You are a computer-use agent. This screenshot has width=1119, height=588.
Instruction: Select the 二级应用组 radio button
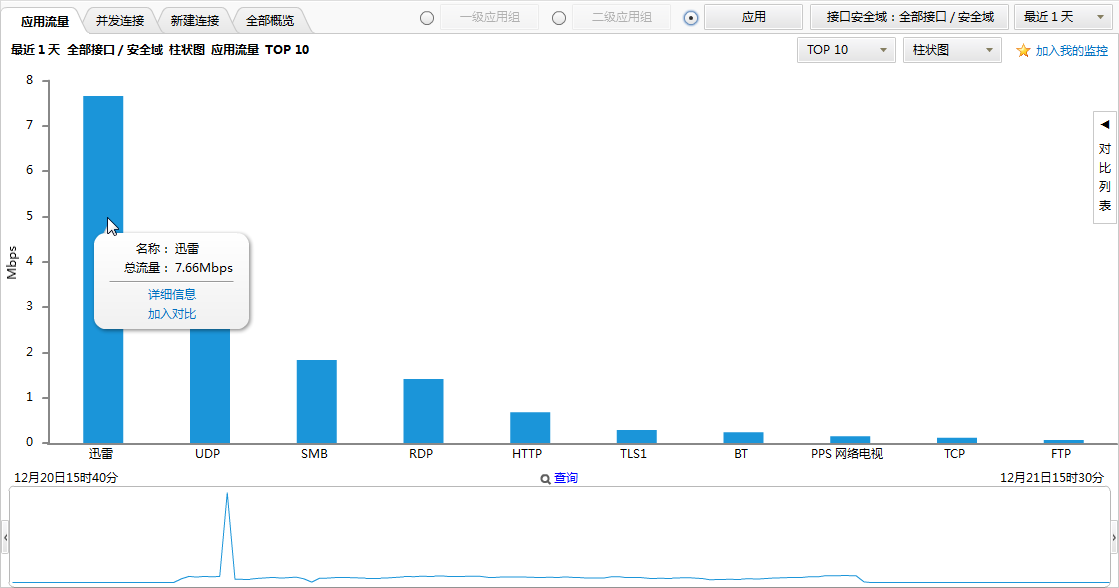(x=559, y=18)
